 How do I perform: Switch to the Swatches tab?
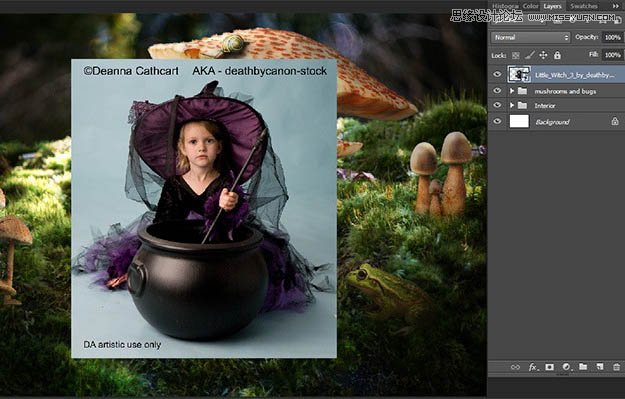pyautogui.click(x=584, y=6)
